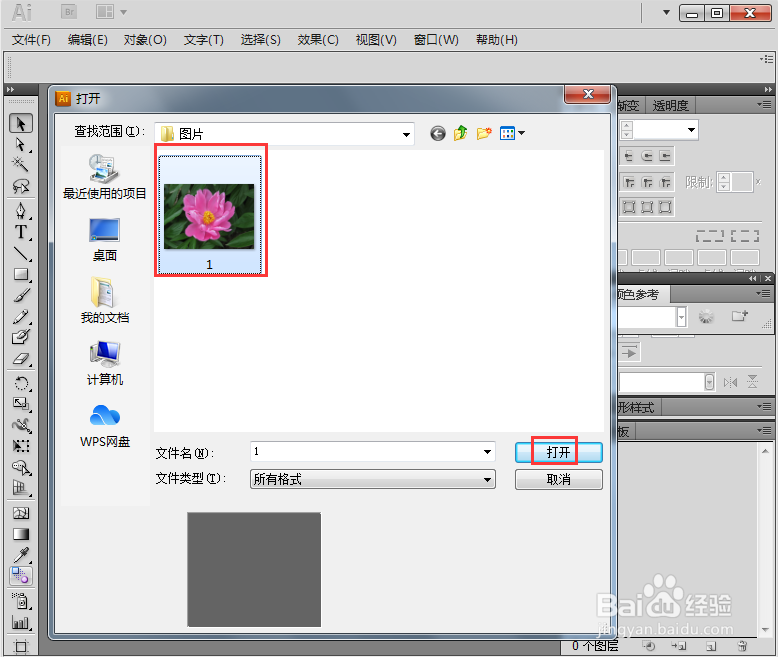
Task: Select the Symbol Sprayer tool
Action: coord(21,601)
